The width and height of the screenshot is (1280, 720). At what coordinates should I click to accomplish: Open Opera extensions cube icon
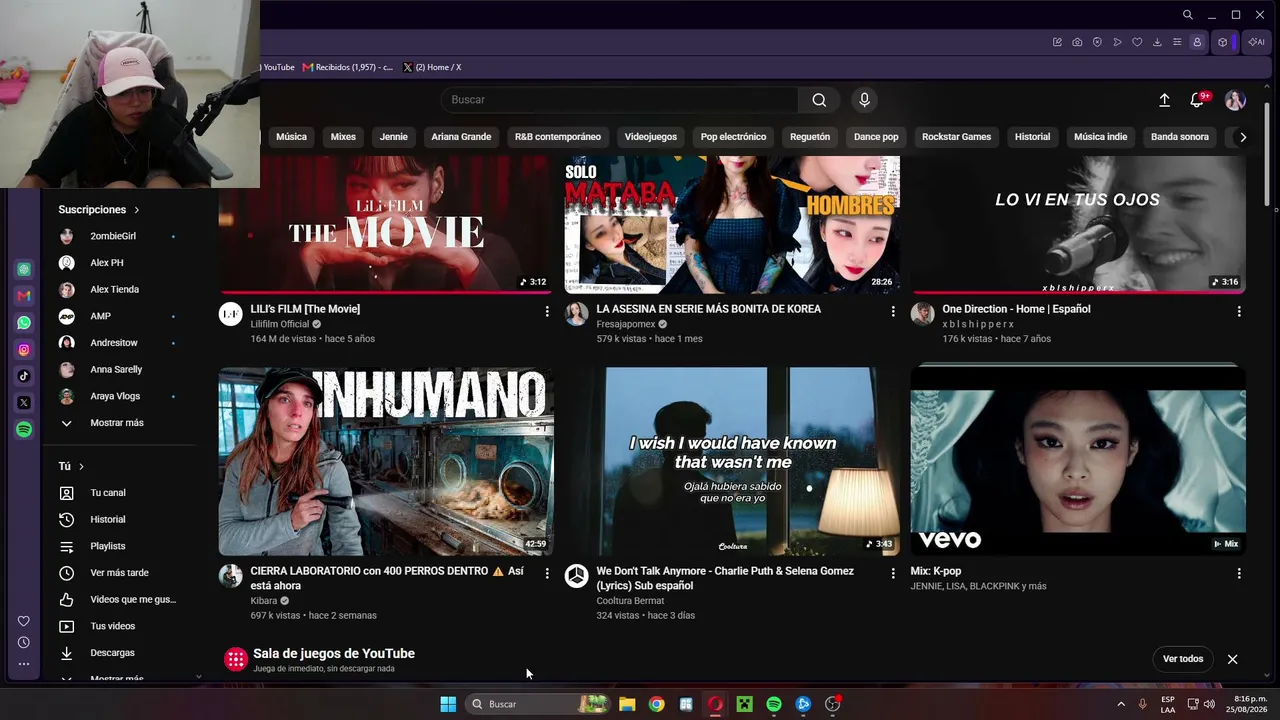pyautogui.click(x=1222, y=42)
